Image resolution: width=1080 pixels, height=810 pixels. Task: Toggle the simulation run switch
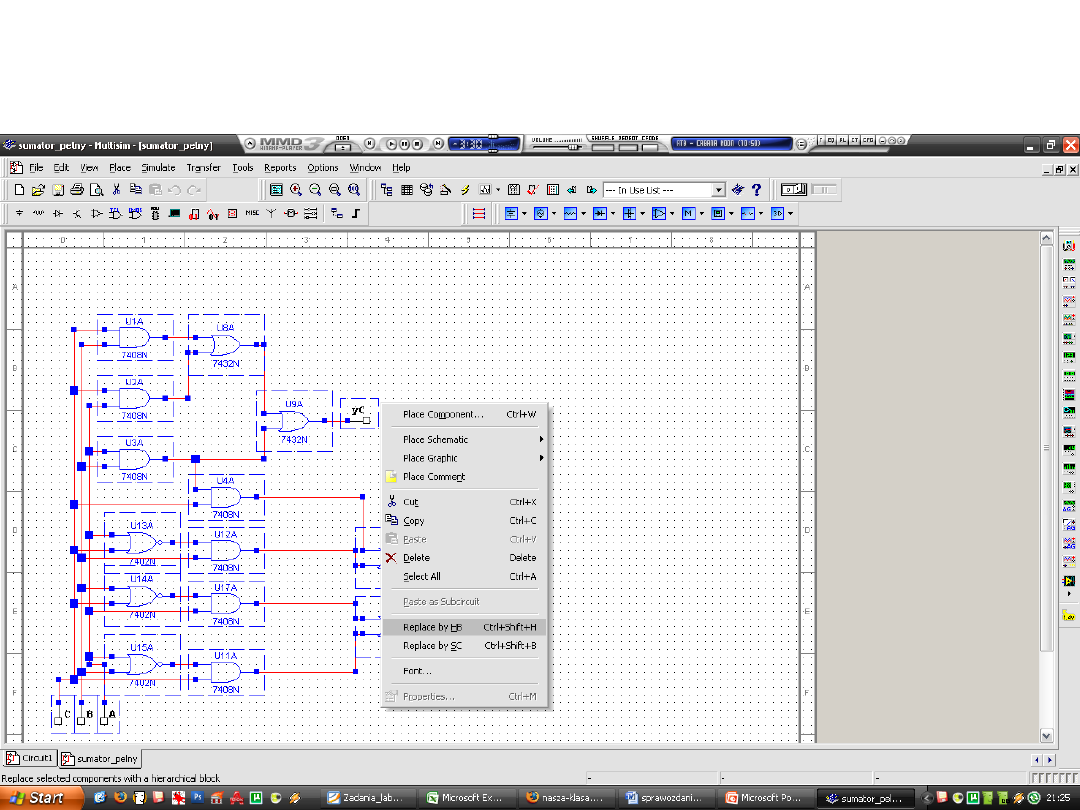click(795, 189)
